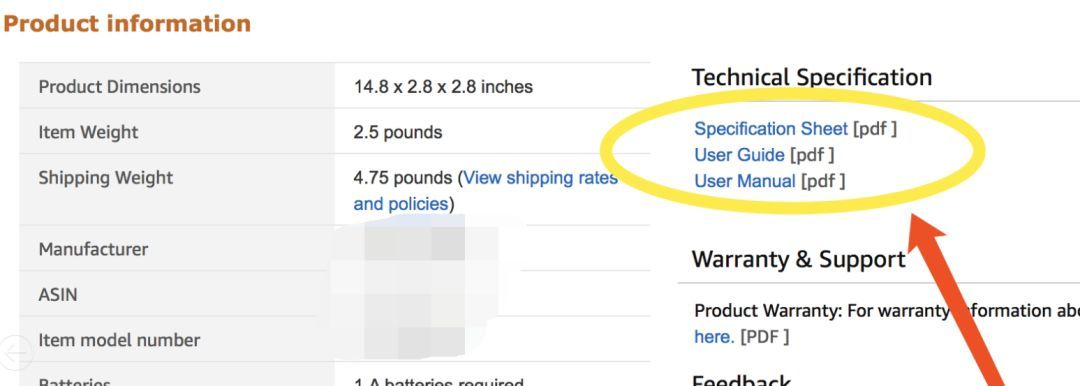Image resolution: width=1080 pixels, height=386 pixels.
Task: Click the 4.75 pounds shipping value
Action: pos(403,178)
